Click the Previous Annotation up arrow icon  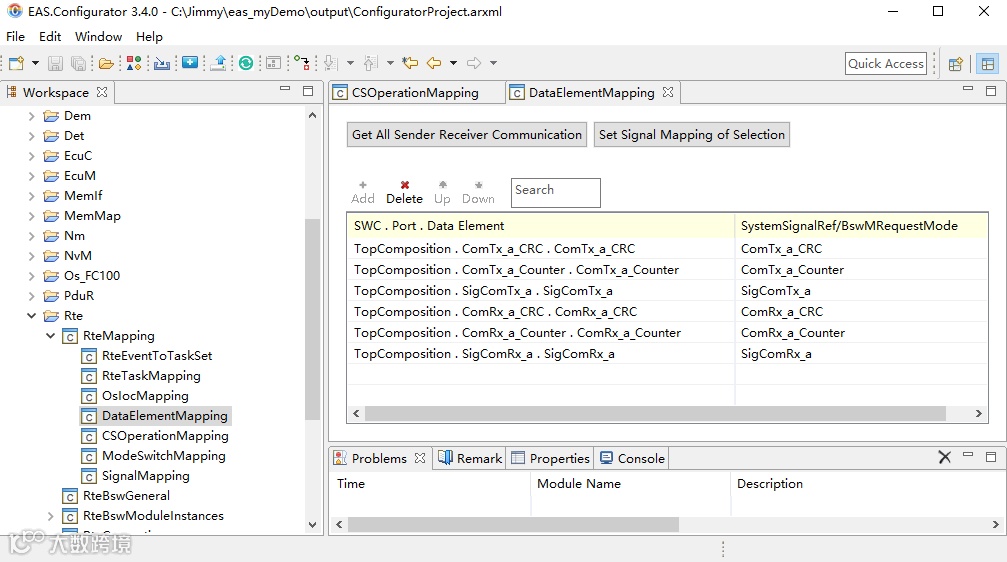pyautogui.click(x=371, y=63)
